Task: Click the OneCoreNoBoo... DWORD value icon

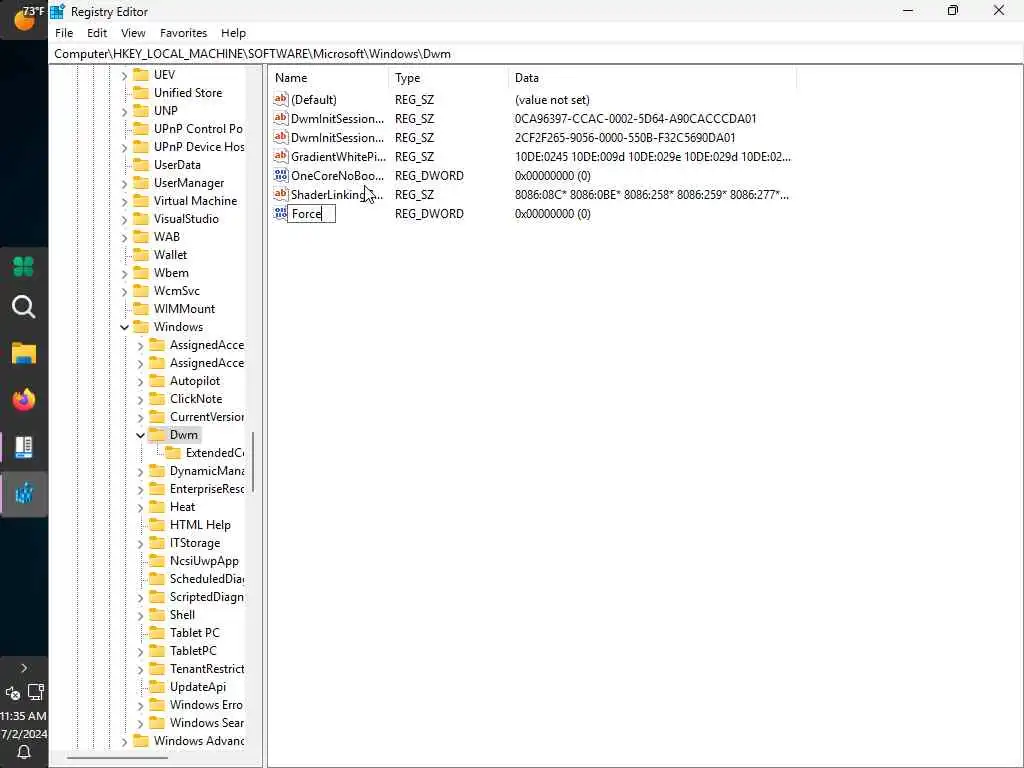Action: click(x=281, y=175)
